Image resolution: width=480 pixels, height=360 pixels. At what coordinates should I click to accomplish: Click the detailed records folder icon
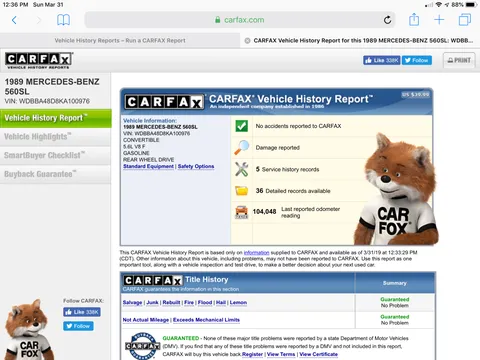[x=241, y=191]
